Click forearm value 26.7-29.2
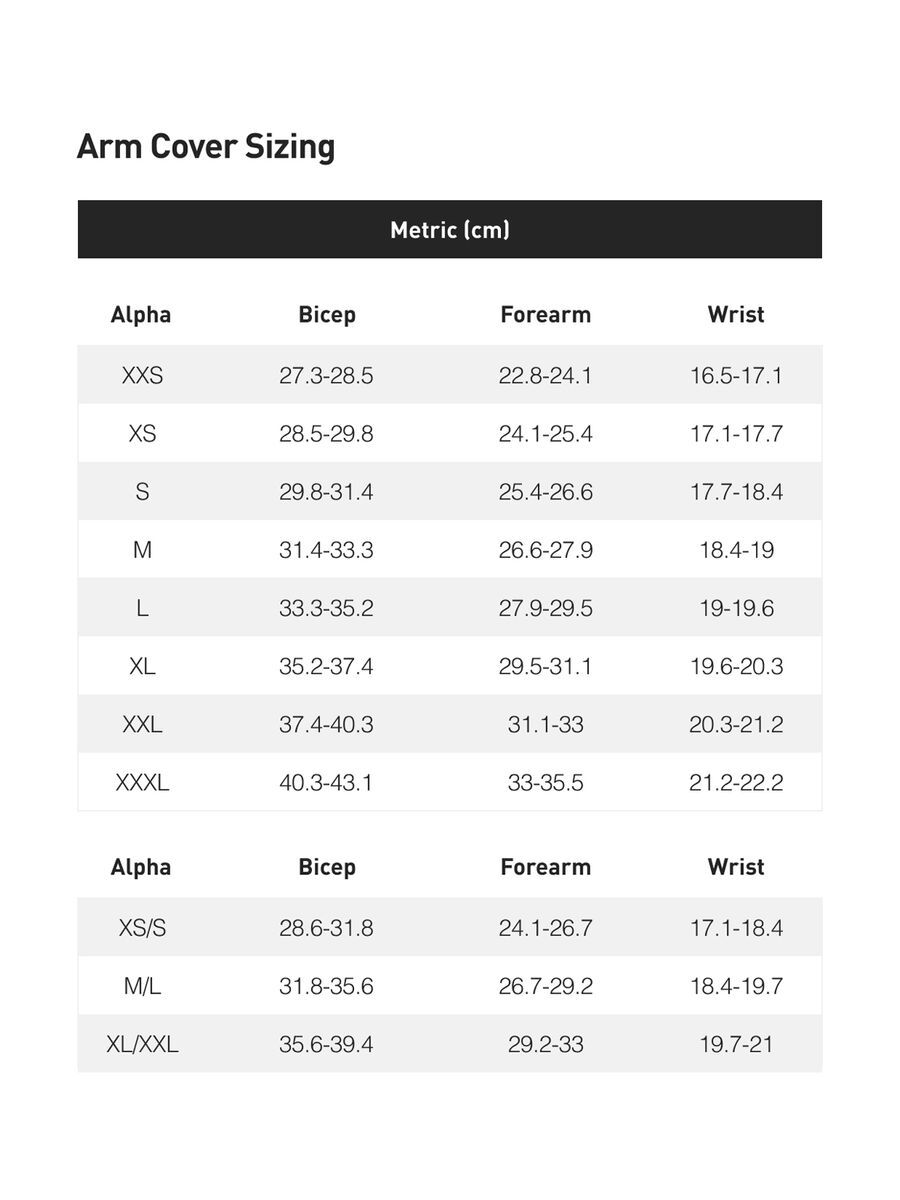 [545, 986]
